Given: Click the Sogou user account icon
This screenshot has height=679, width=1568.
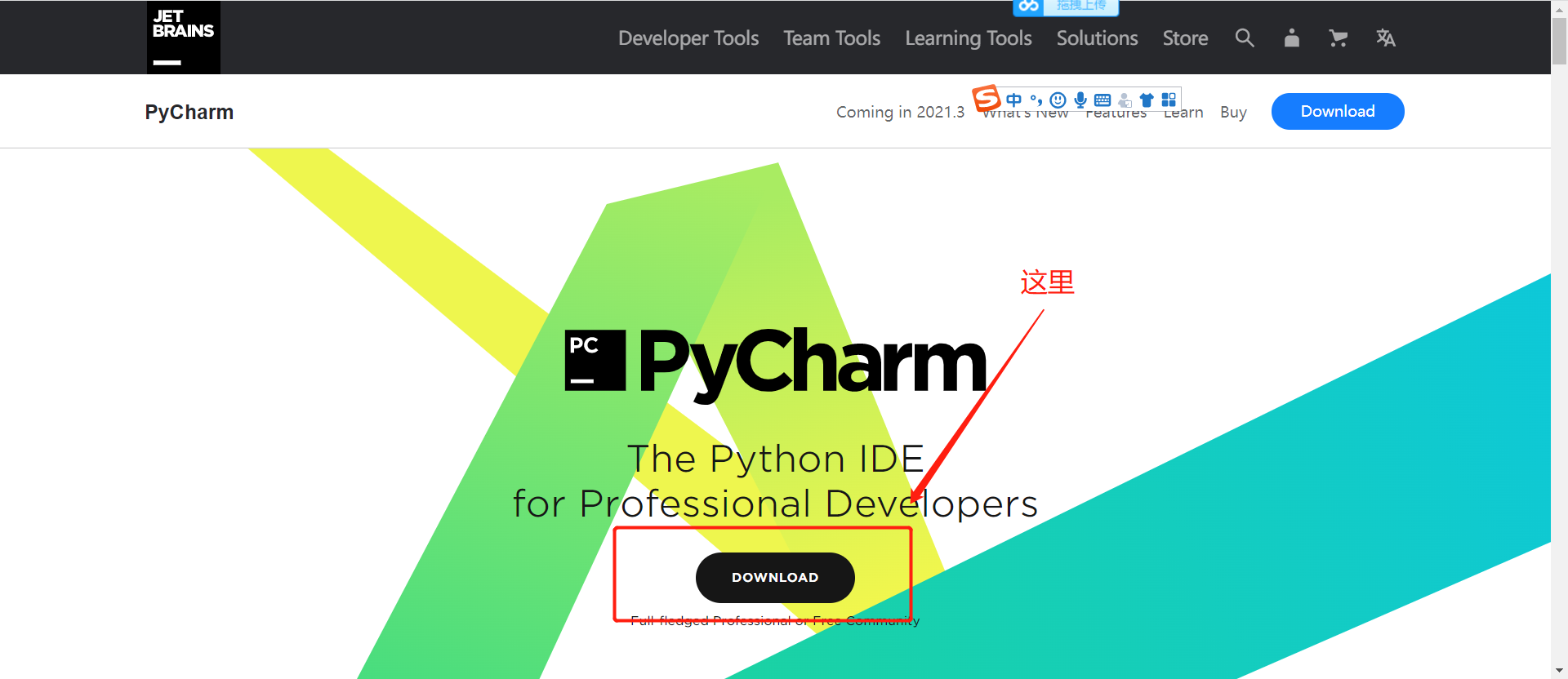Looking at the screenshot, I should point(1125,100).
